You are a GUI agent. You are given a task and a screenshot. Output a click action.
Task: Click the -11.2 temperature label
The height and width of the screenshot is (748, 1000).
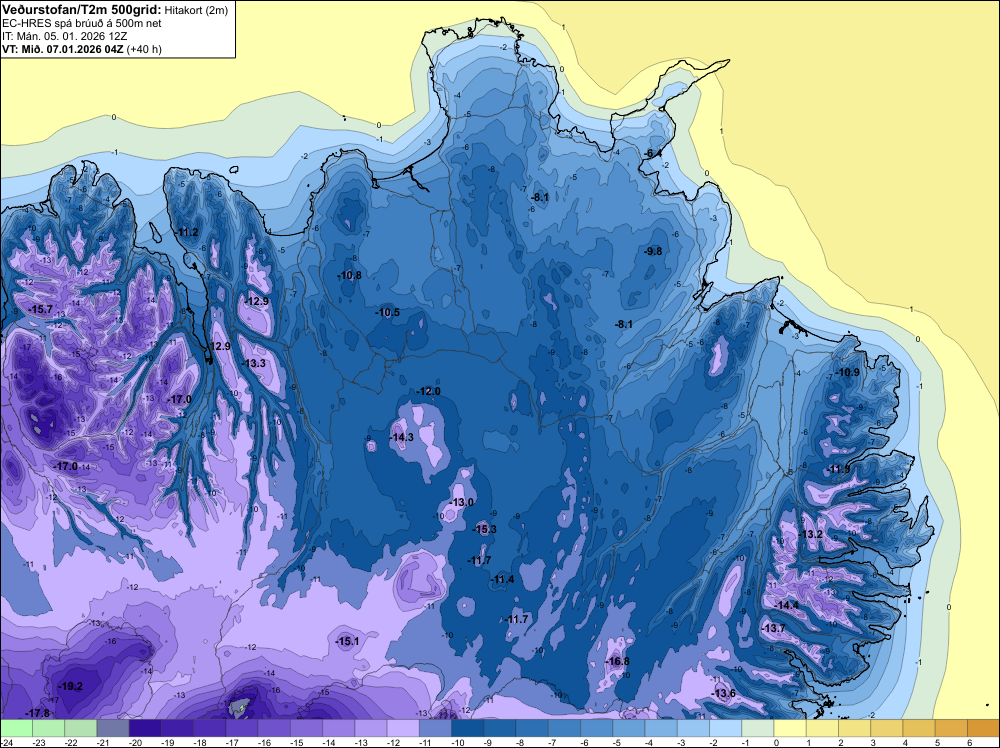coord(187,232)
